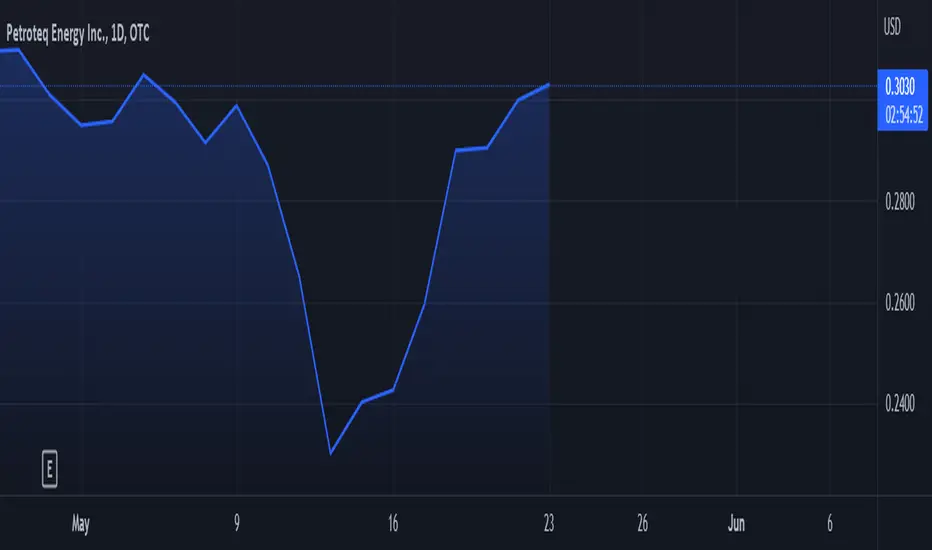Click the lowest point of the price line
The height and width of the screenshot is (550, 932).
click(x=331, y=454)
